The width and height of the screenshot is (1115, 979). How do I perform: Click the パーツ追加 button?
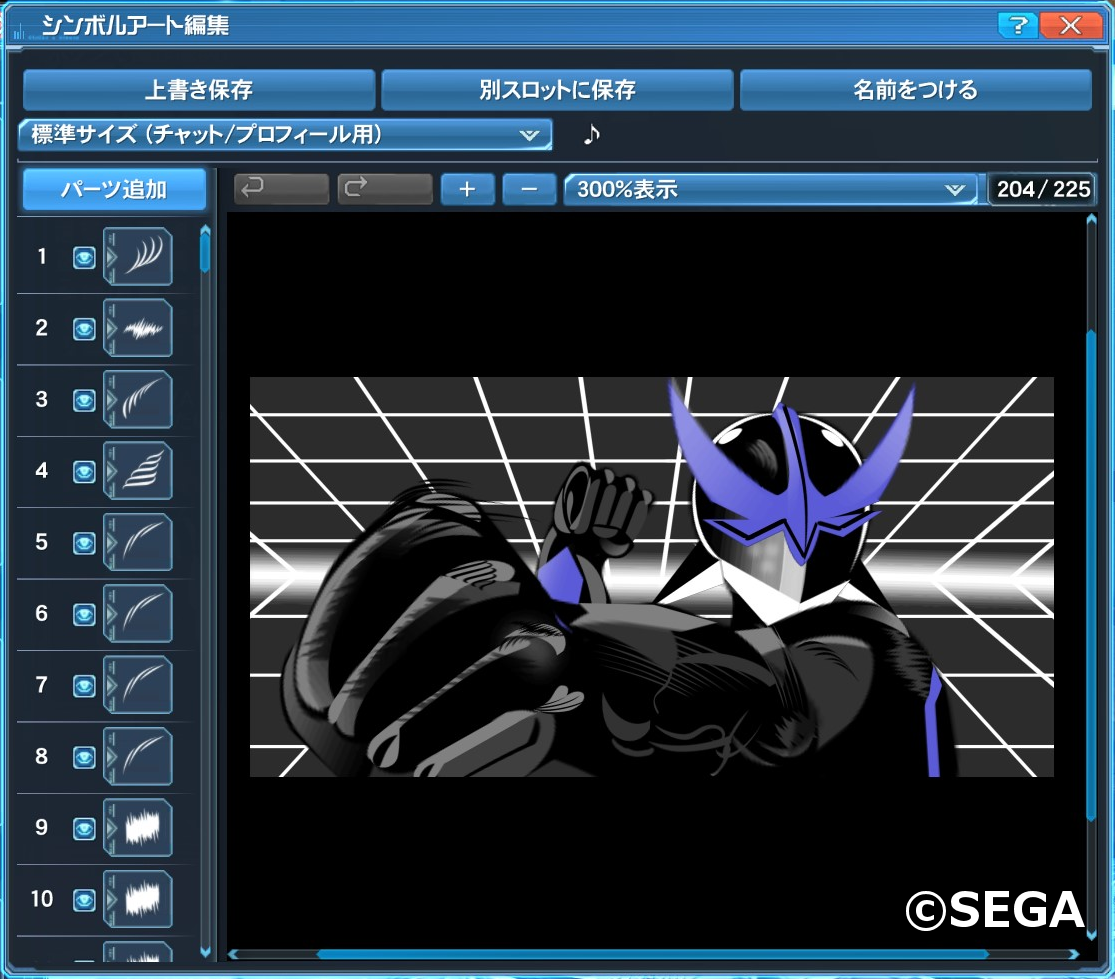click(114, 189)
